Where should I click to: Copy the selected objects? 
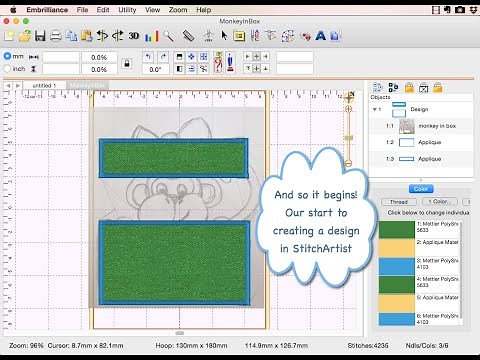pos(71,36)
